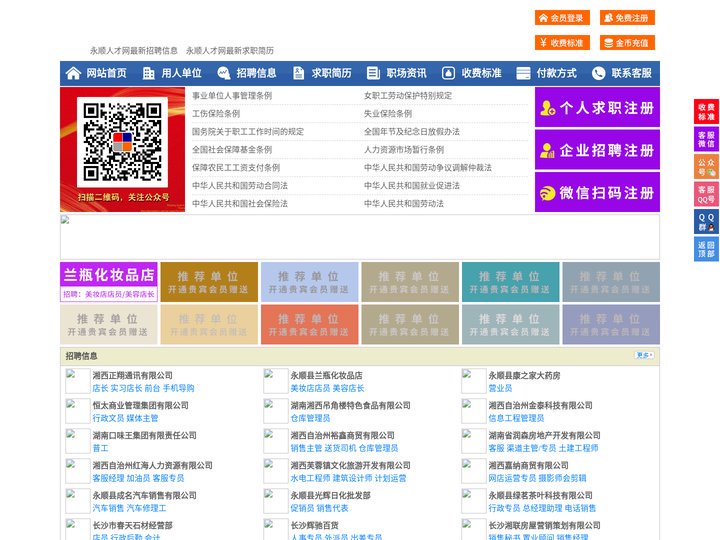The width and height of the screenshot is (720, 540).
Task: Open link 永顺人才网最新招聘信息
Action: tap(134, 51)
